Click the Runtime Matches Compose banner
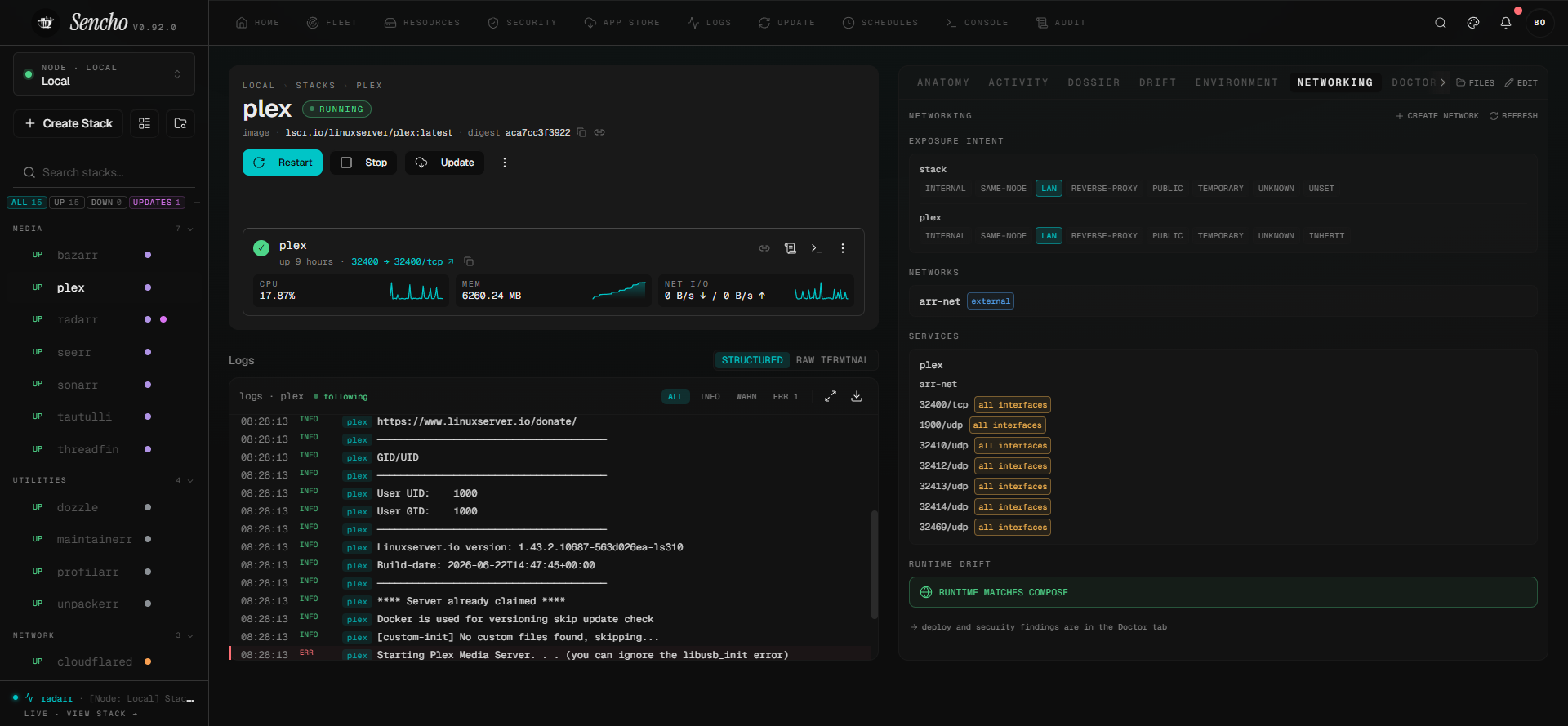The height and width of the screenshot is (726, 1568). [x=1223, y=592]
